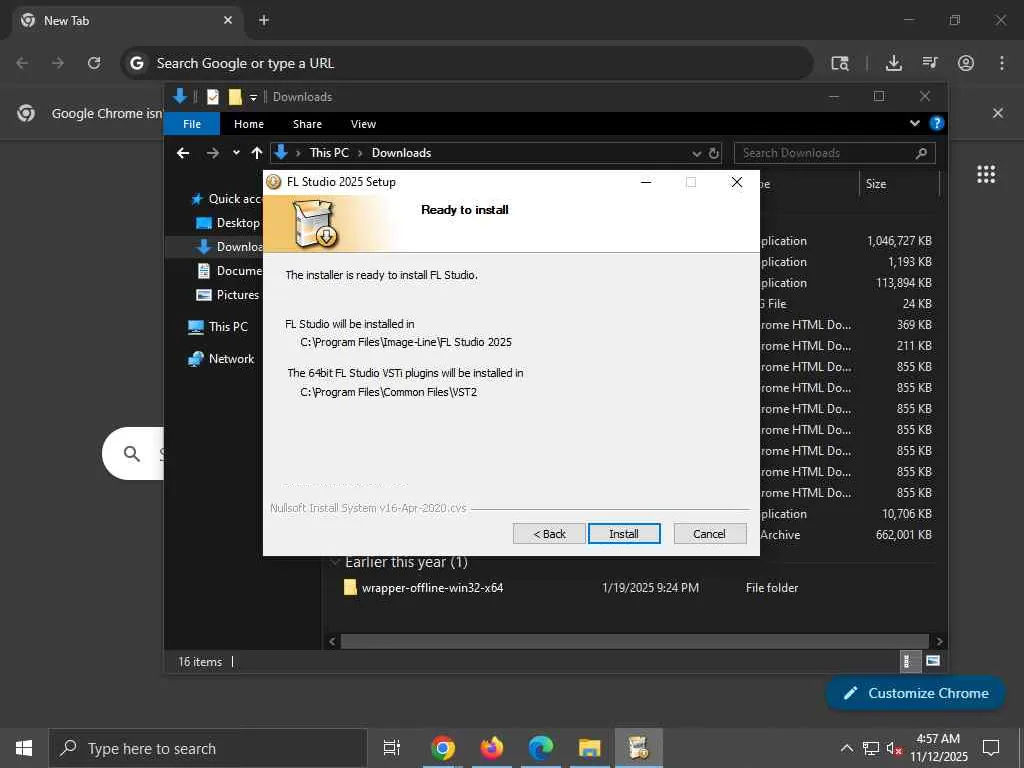This screenshot has width=1024, height=768.
Task: Select the wrapper-offline-win32-x64 folder
Action: point(432,588)
